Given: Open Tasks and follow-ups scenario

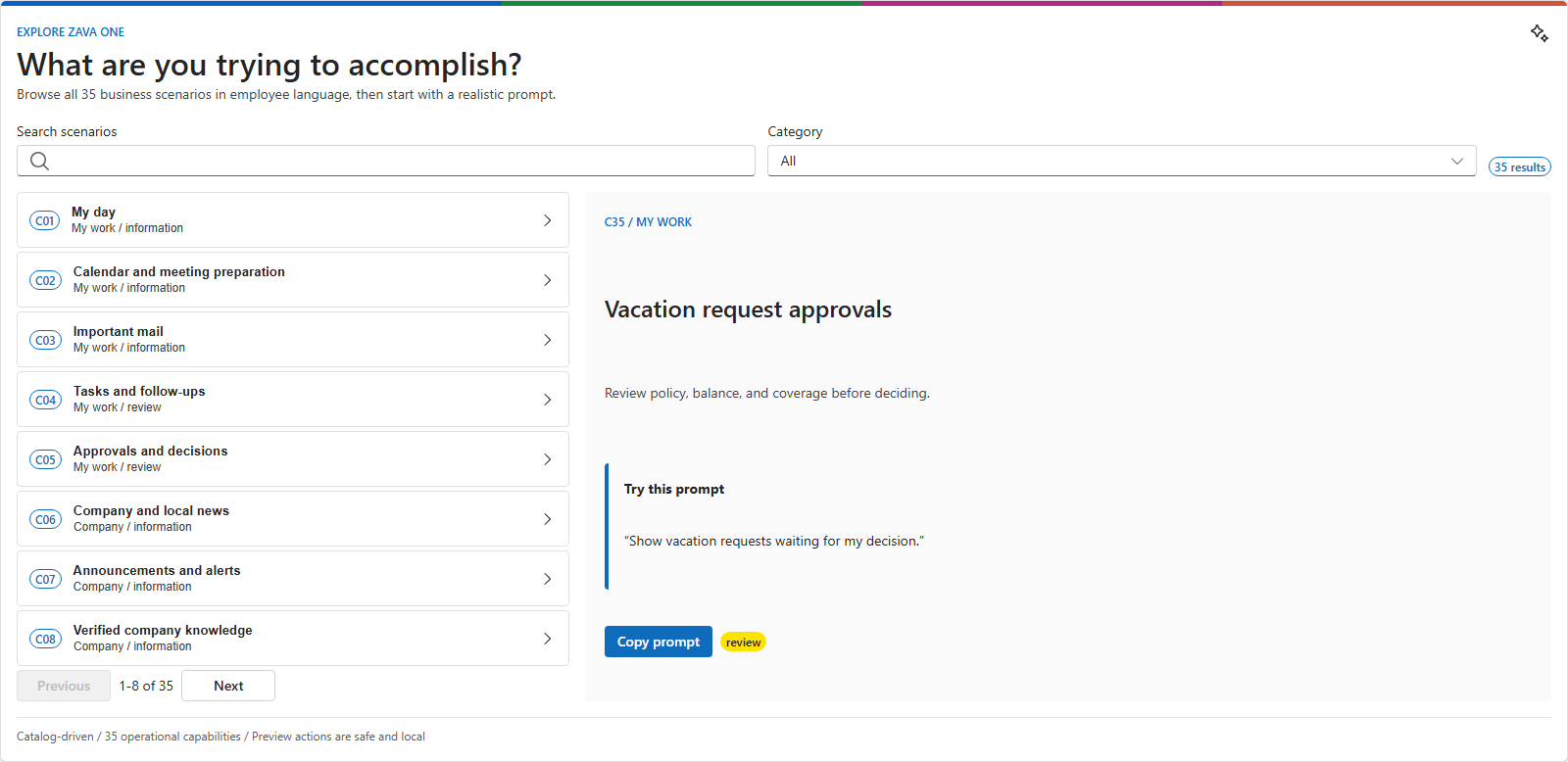Looking at the screenshot, I should (293, 400).
